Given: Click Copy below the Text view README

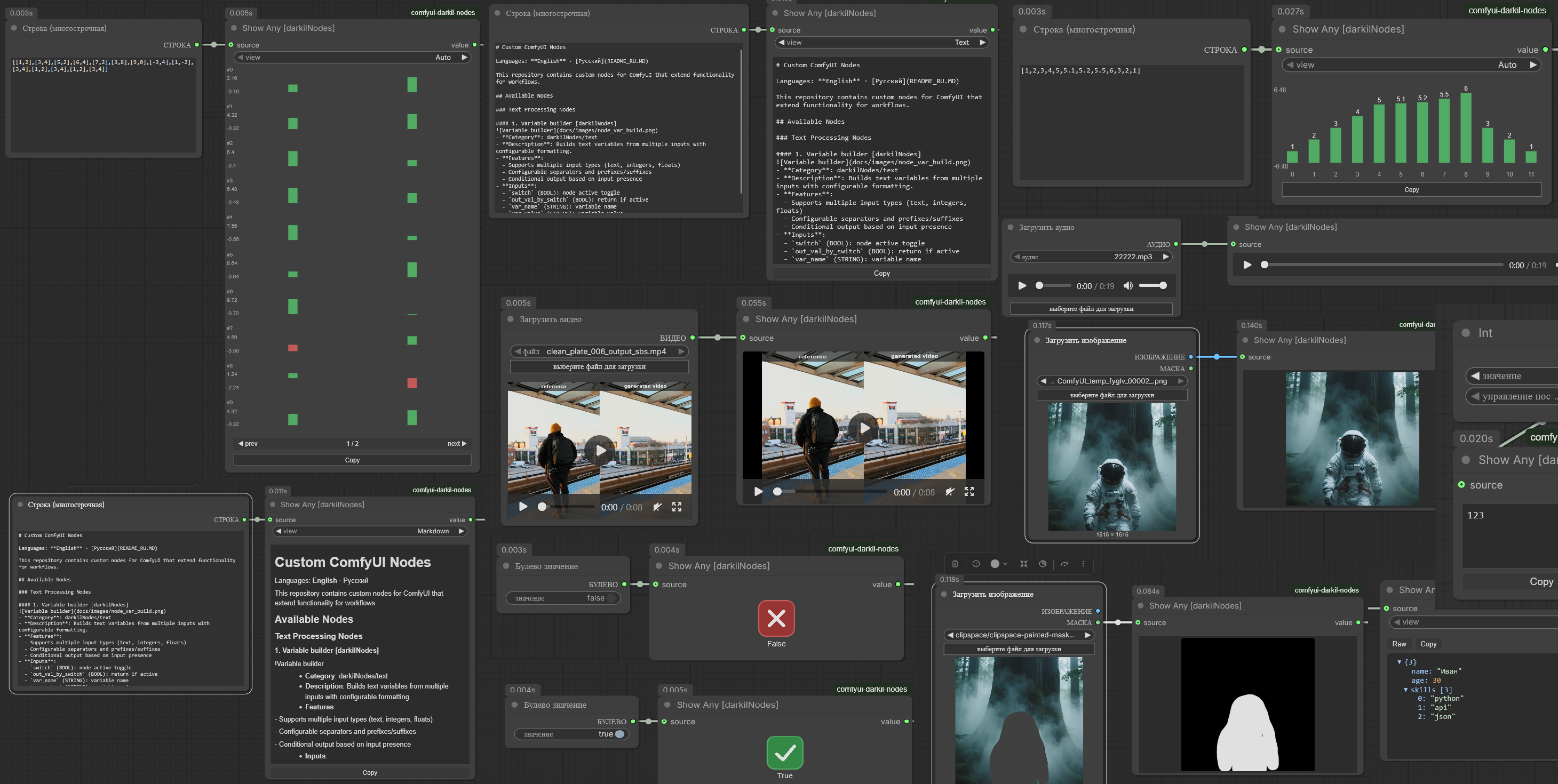Looking at the screenshot, I should pos(882,273).
